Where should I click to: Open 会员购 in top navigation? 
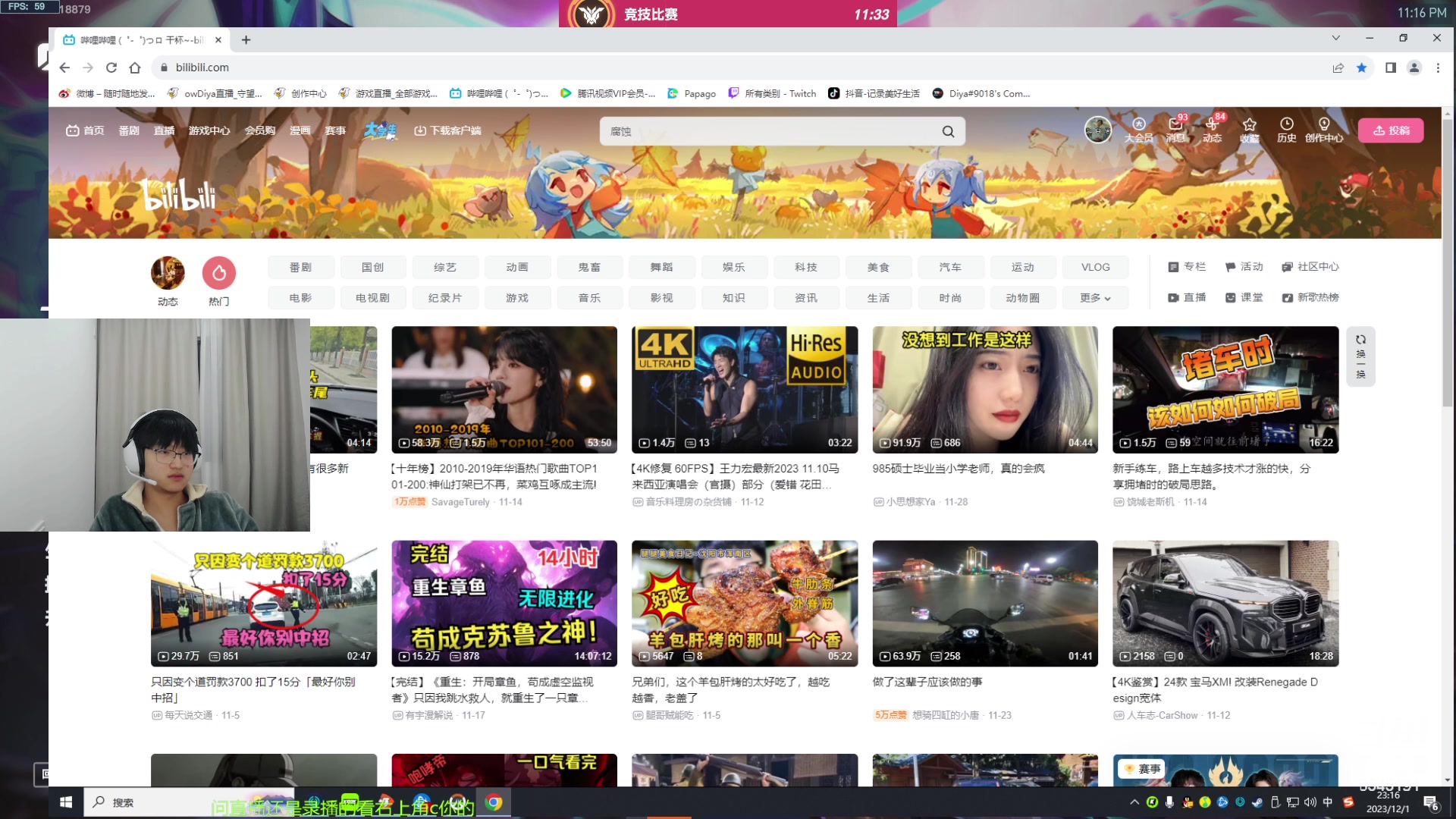coord(260,130)
